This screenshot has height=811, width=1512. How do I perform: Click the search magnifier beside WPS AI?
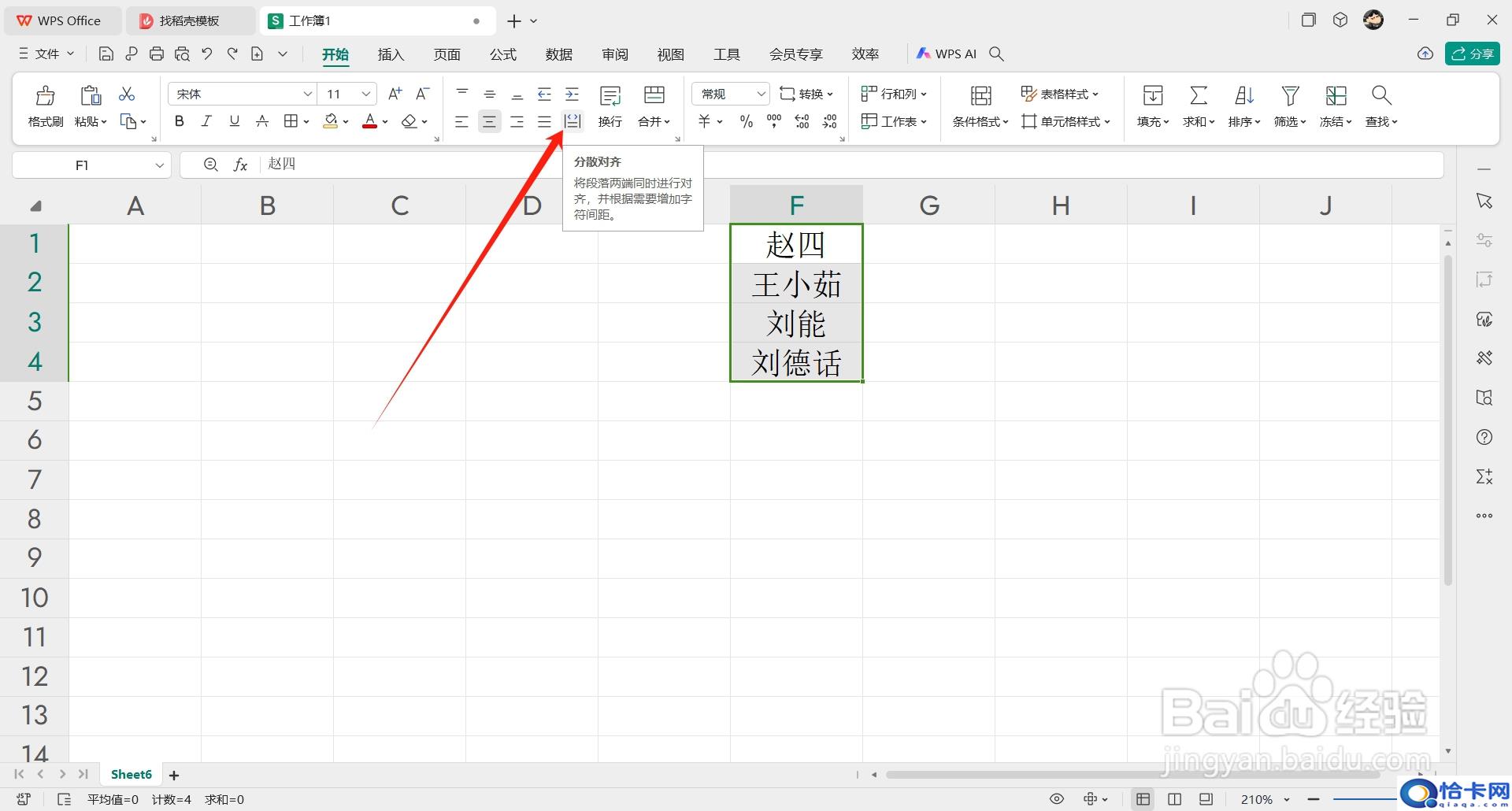pyautogui.click(x=996, y=54)
